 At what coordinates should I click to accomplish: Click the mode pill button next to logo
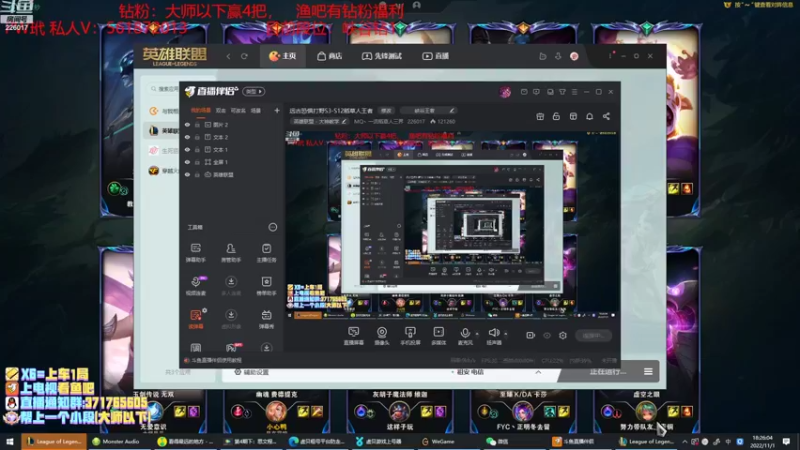[254, 91]
